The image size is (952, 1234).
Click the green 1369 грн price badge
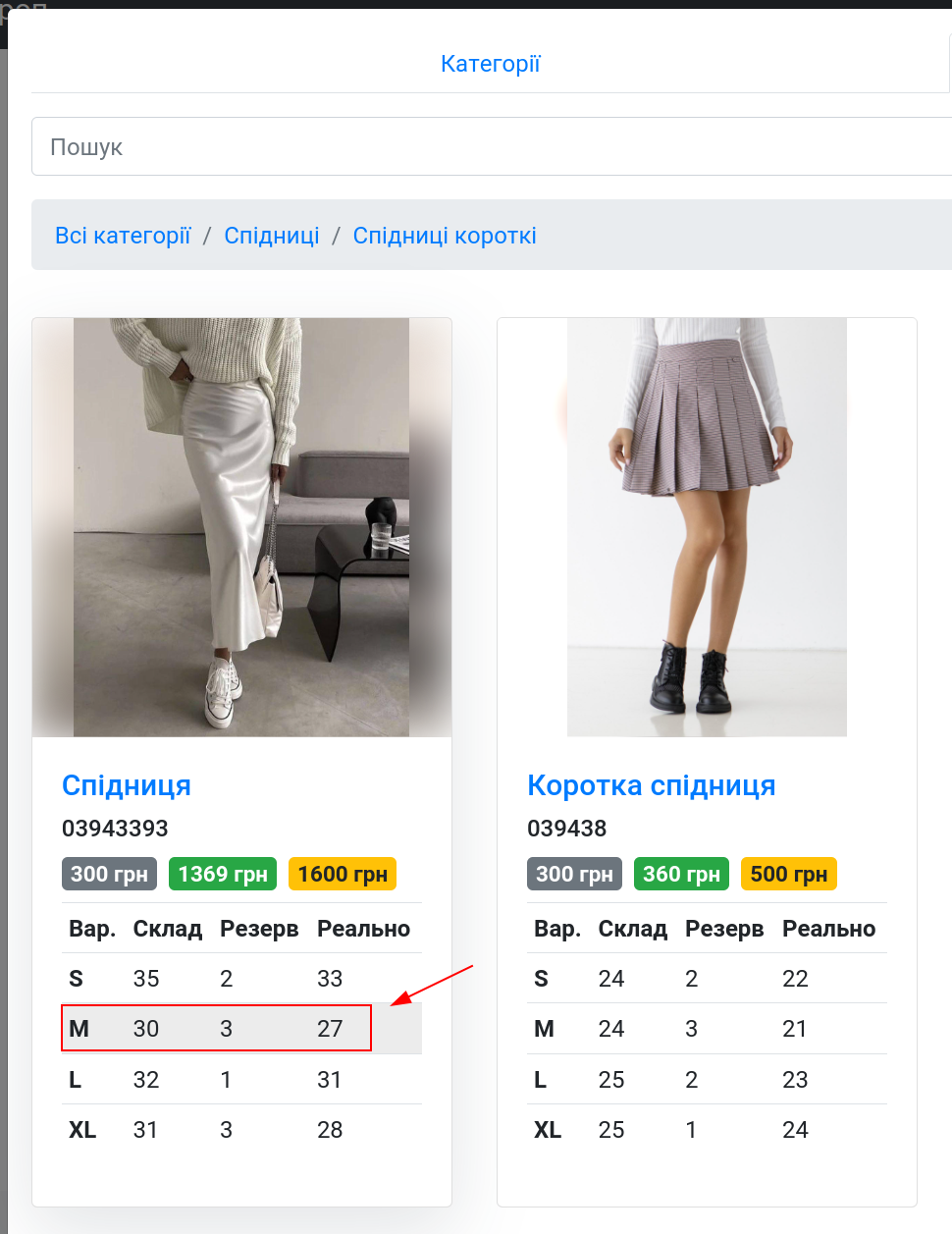point(223,874)
